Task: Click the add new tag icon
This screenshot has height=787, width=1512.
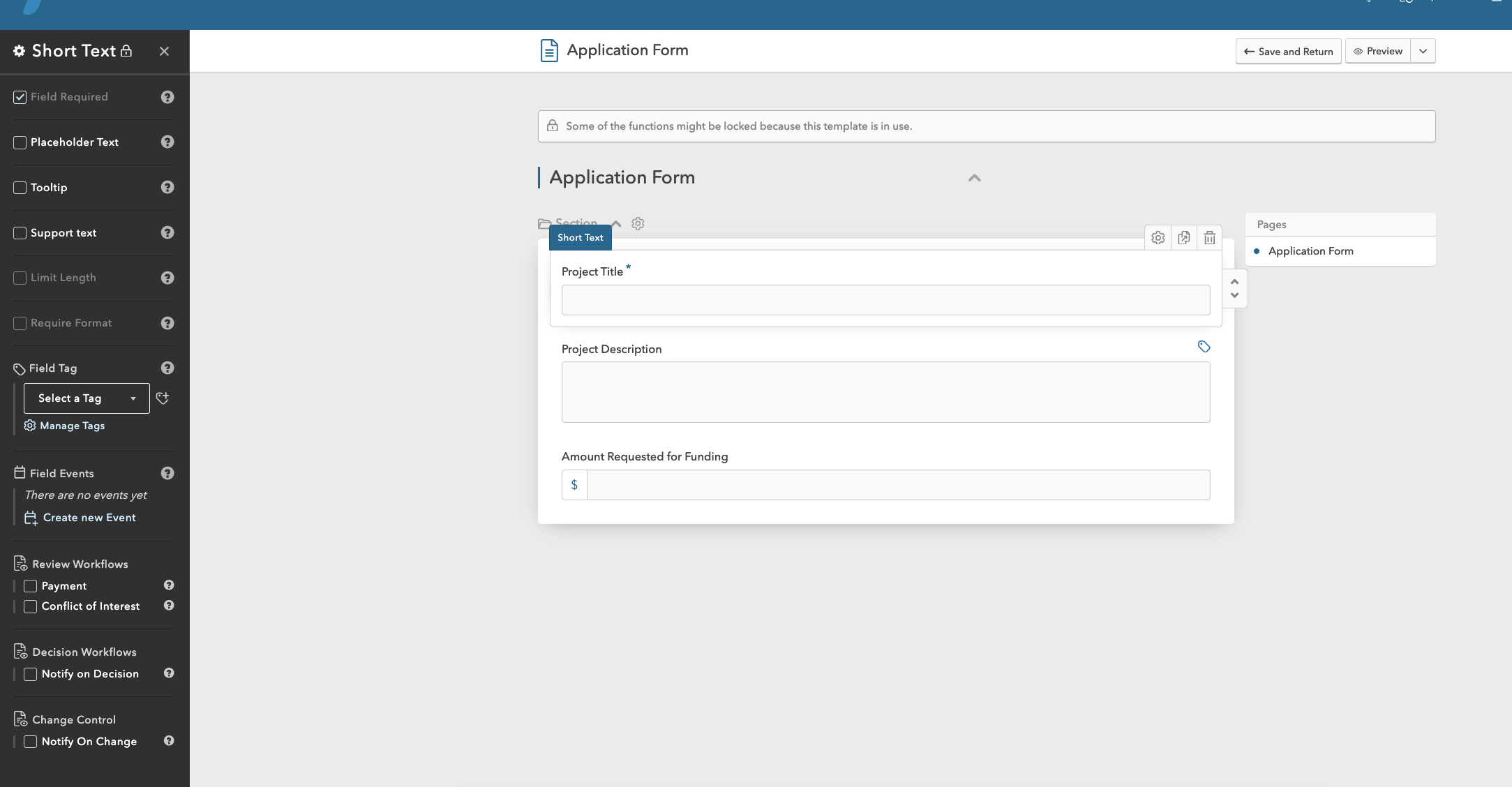Action: point(163,398)
